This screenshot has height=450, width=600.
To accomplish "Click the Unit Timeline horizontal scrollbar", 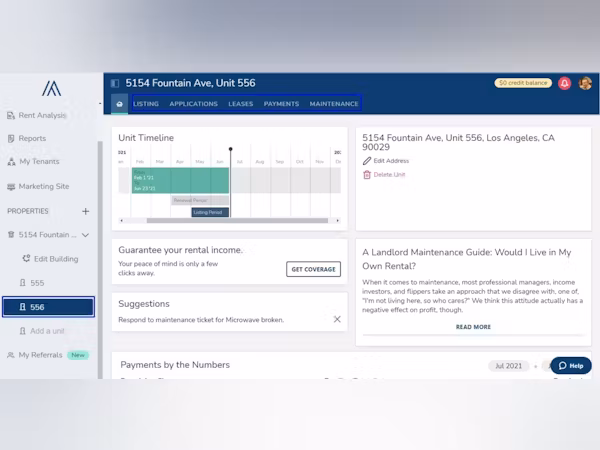I will click(236, 220).
